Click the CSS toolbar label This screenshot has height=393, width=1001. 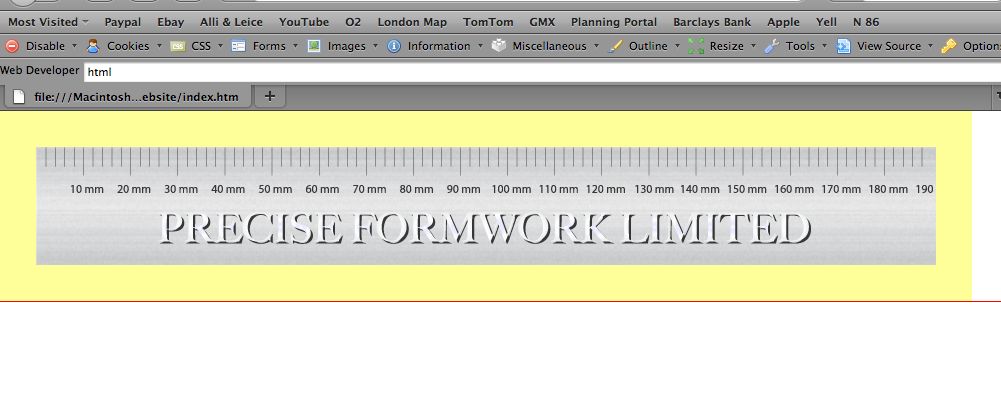tap(201, 46)
